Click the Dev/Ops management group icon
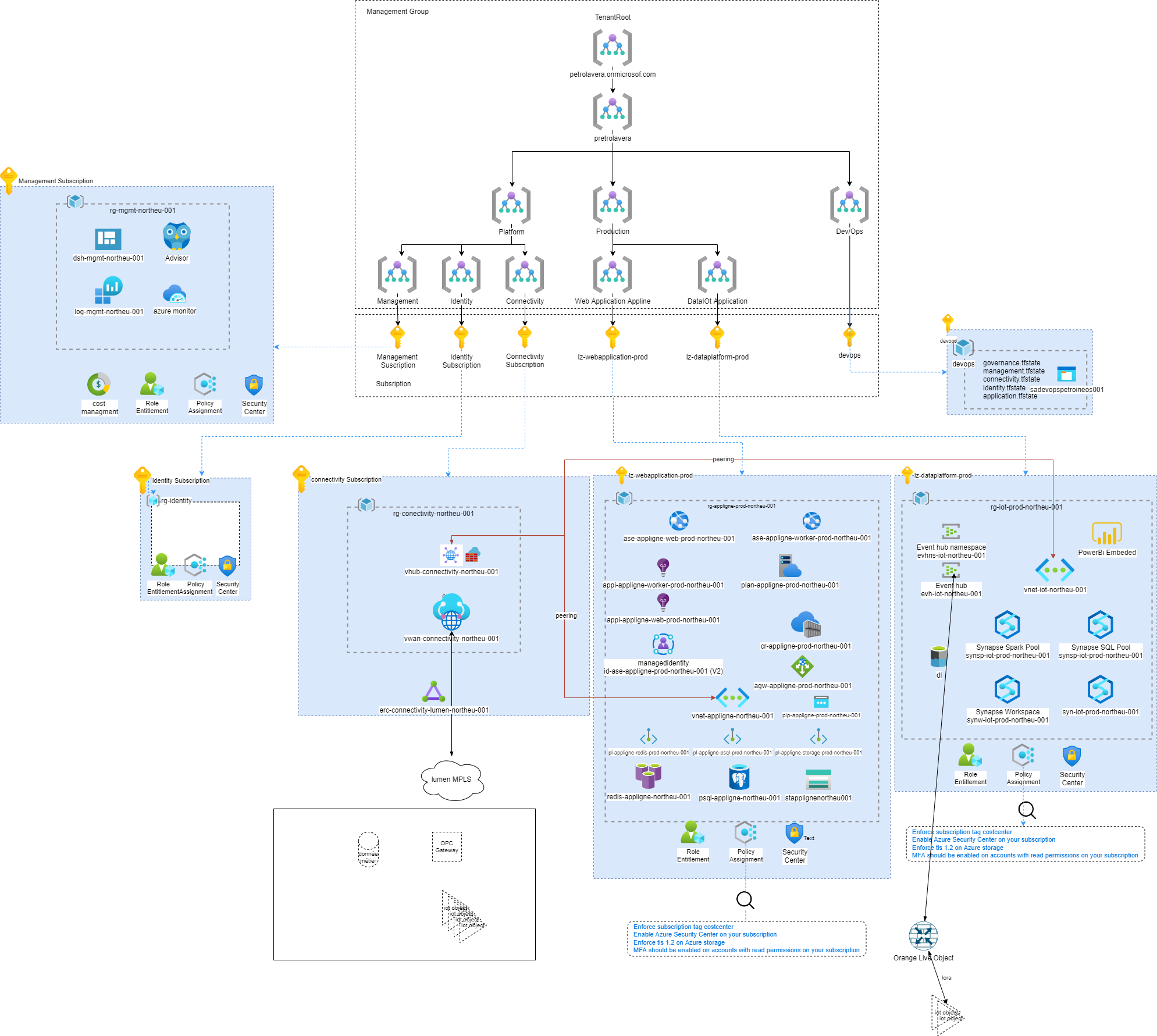The height and width of the screenshot is (1036, 1157). [849, 205]
